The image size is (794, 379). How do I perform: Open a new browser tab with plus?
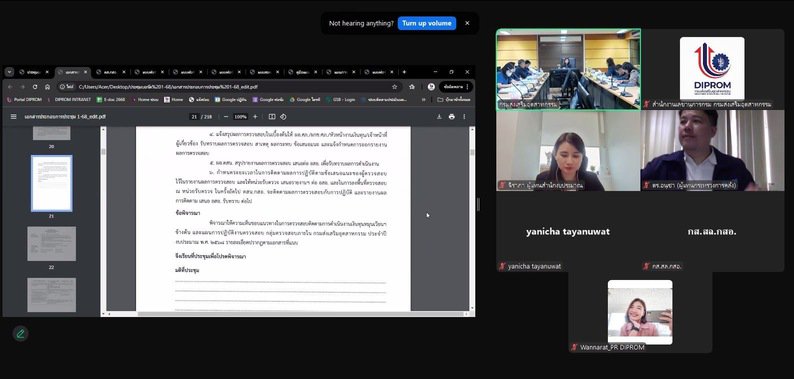pos(404,72)
